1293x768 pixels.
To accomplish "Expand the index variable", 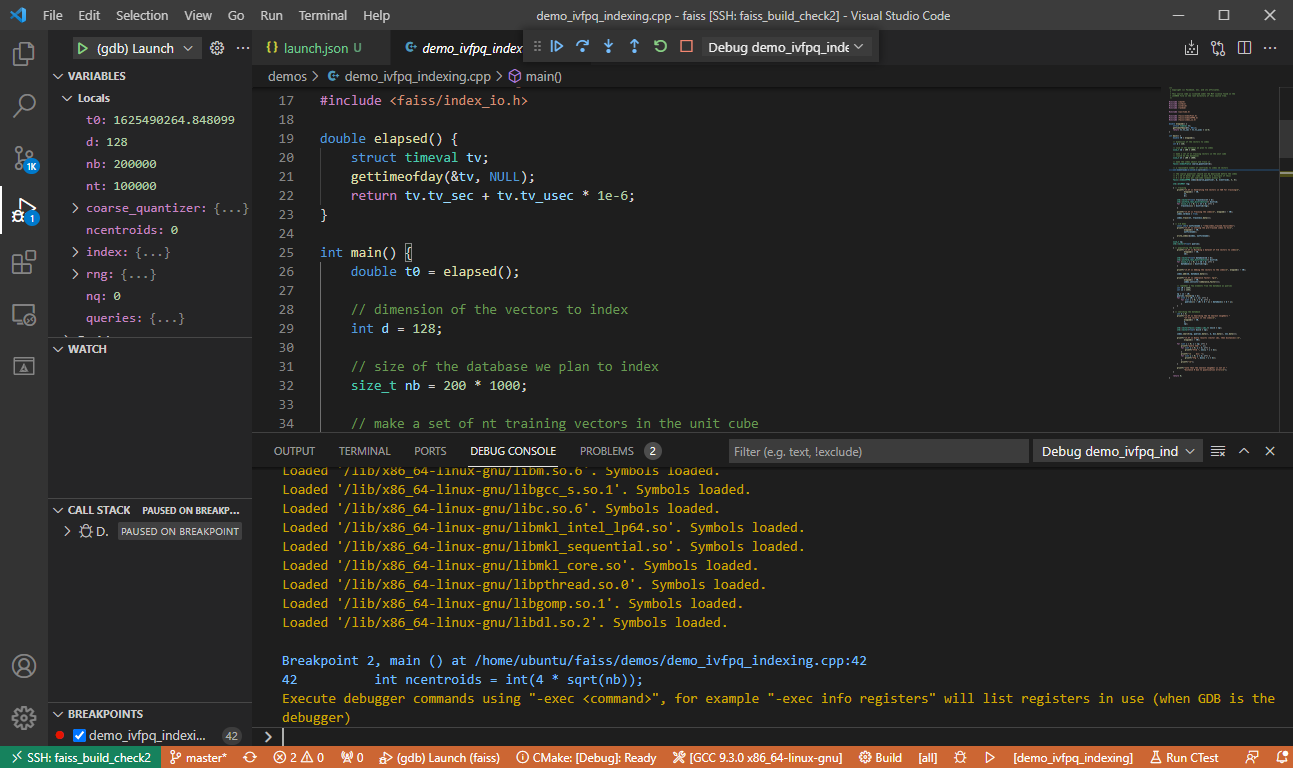I will pos(76,252).
